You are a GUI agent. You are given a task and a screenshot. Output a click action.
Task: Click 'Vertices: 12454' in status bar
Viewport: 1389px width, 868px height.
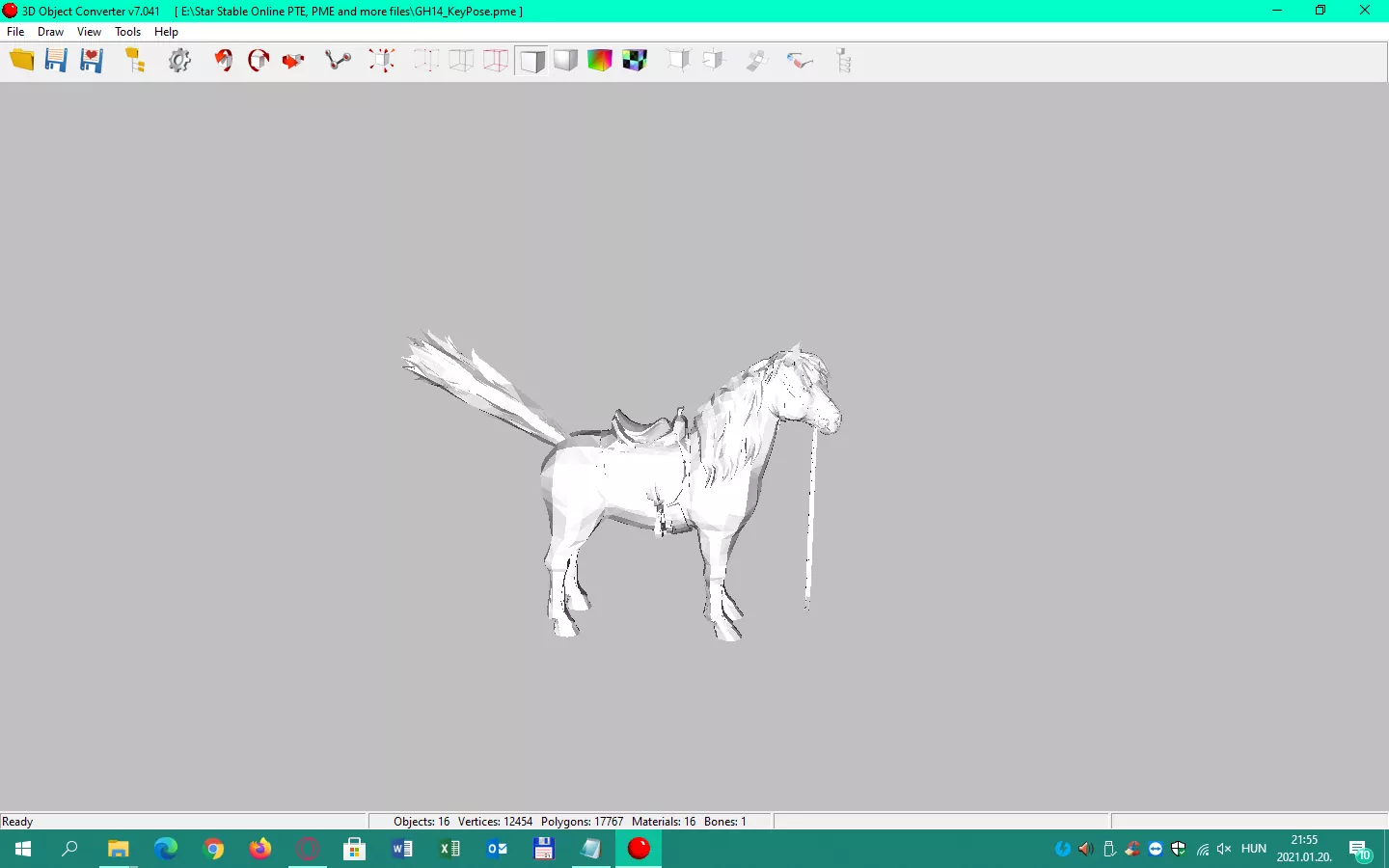[495, 822]
